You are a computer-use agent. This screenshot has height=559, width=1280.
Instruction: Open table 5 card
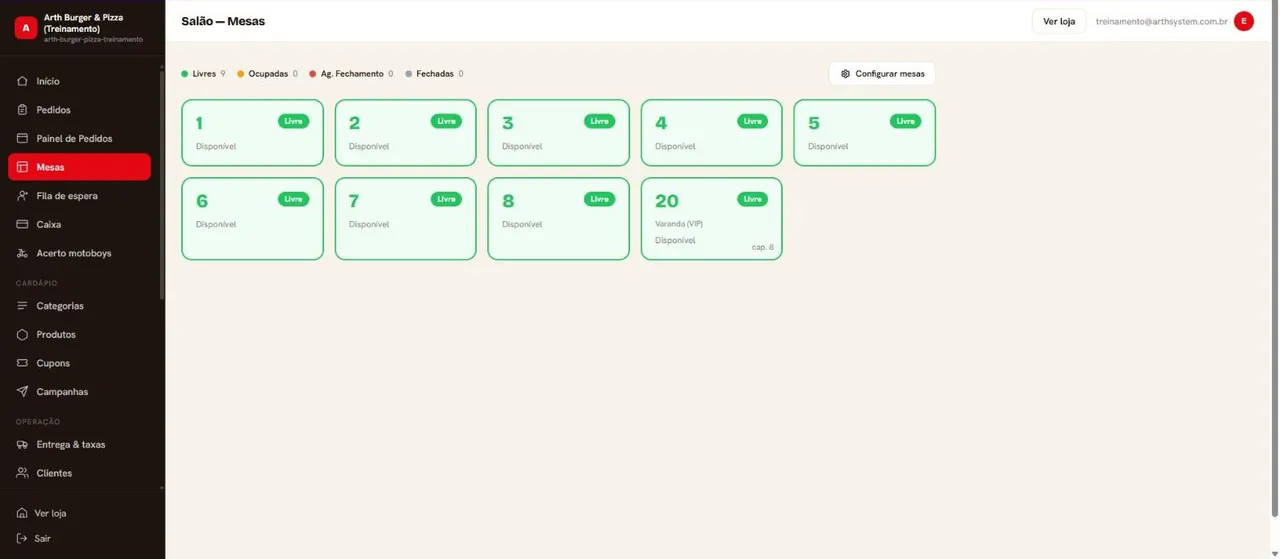point(864,132)
